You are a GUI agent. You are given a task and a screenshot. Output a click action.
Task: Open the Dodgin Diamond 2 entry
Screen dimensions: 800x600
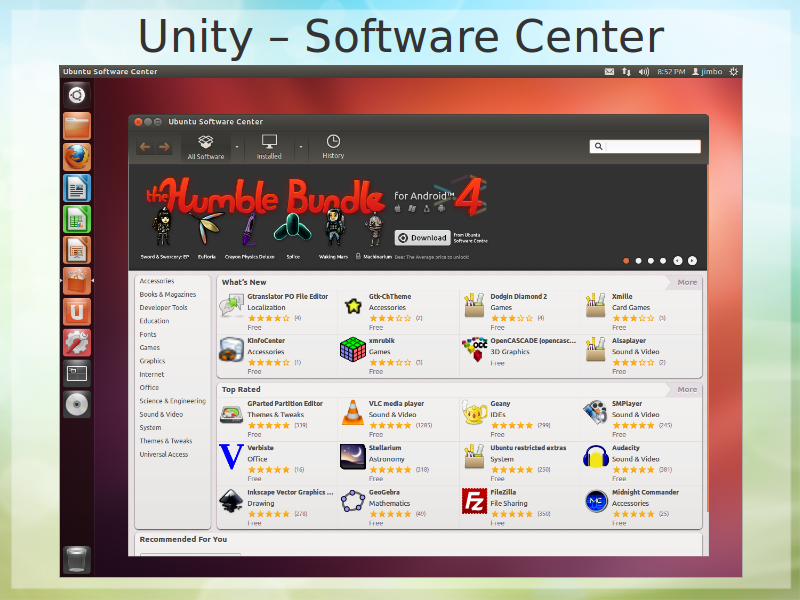click(520, 313)
